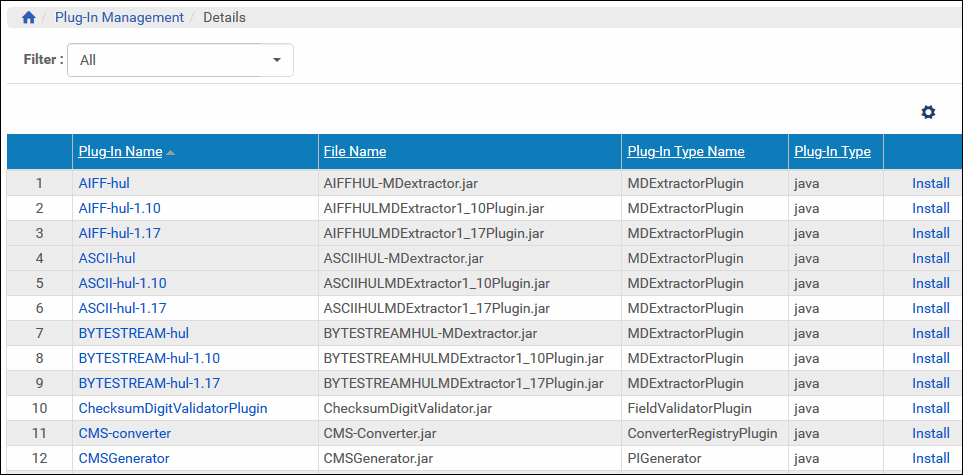Open the AIFF-hul-1.17 plug-in
Viewport: 963px width, 475px height.
point(120,234)
